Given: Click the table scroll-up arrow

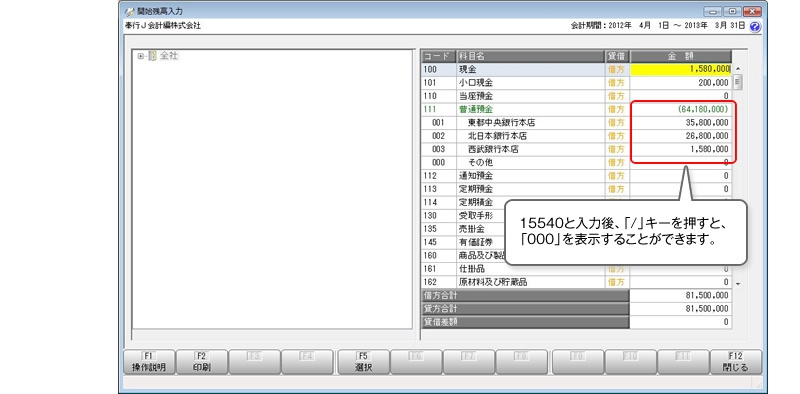Looking at the screenshot, I should [737, 69].
